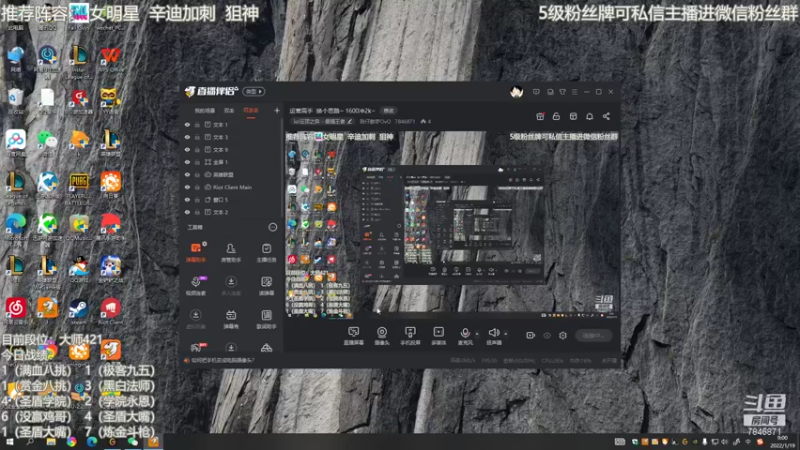Click room number 7846871 in header
Screen dimensions: 800x450
pyautogui.click(x=405, y=121)
